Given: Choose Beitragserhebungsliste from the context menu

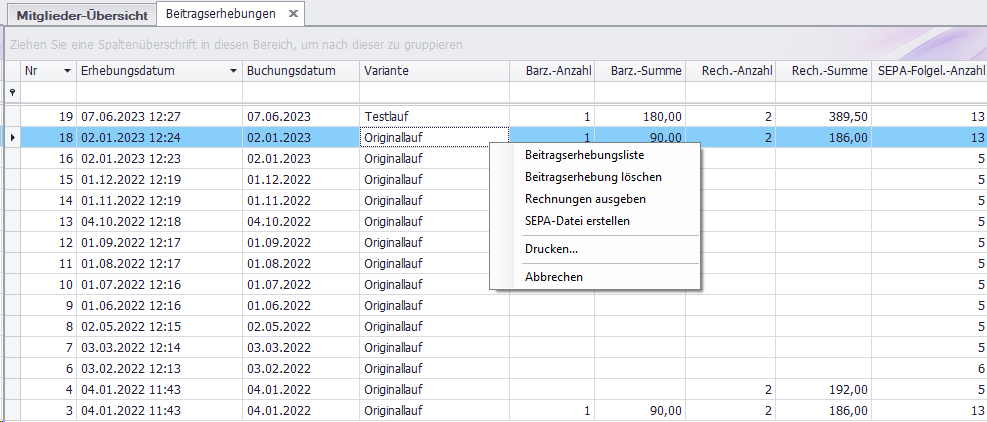Looking at the screenshot, I should (584, 155).
